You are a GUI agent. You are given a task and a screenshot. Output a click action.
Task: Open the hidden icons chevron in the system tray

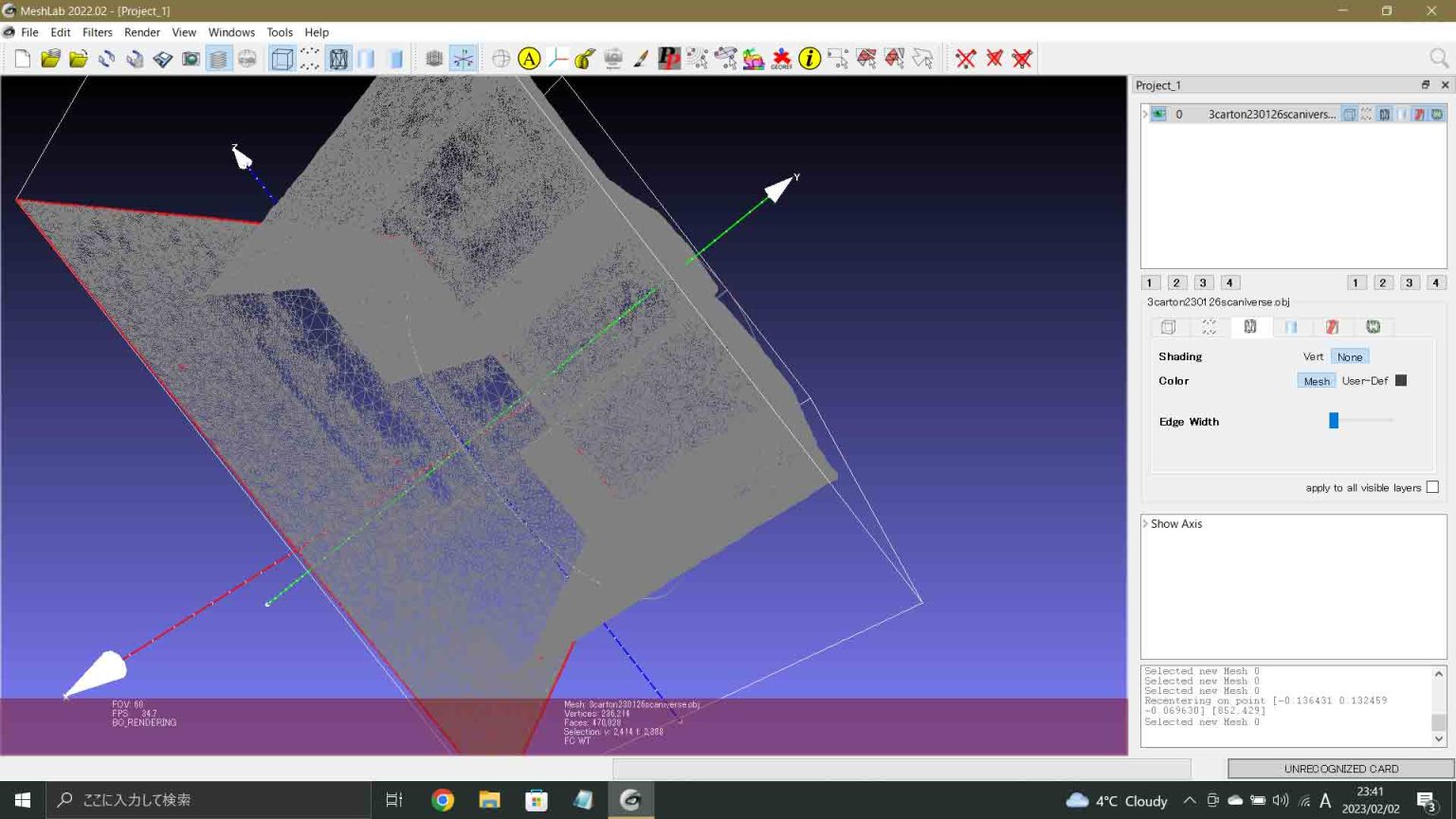1189,799
